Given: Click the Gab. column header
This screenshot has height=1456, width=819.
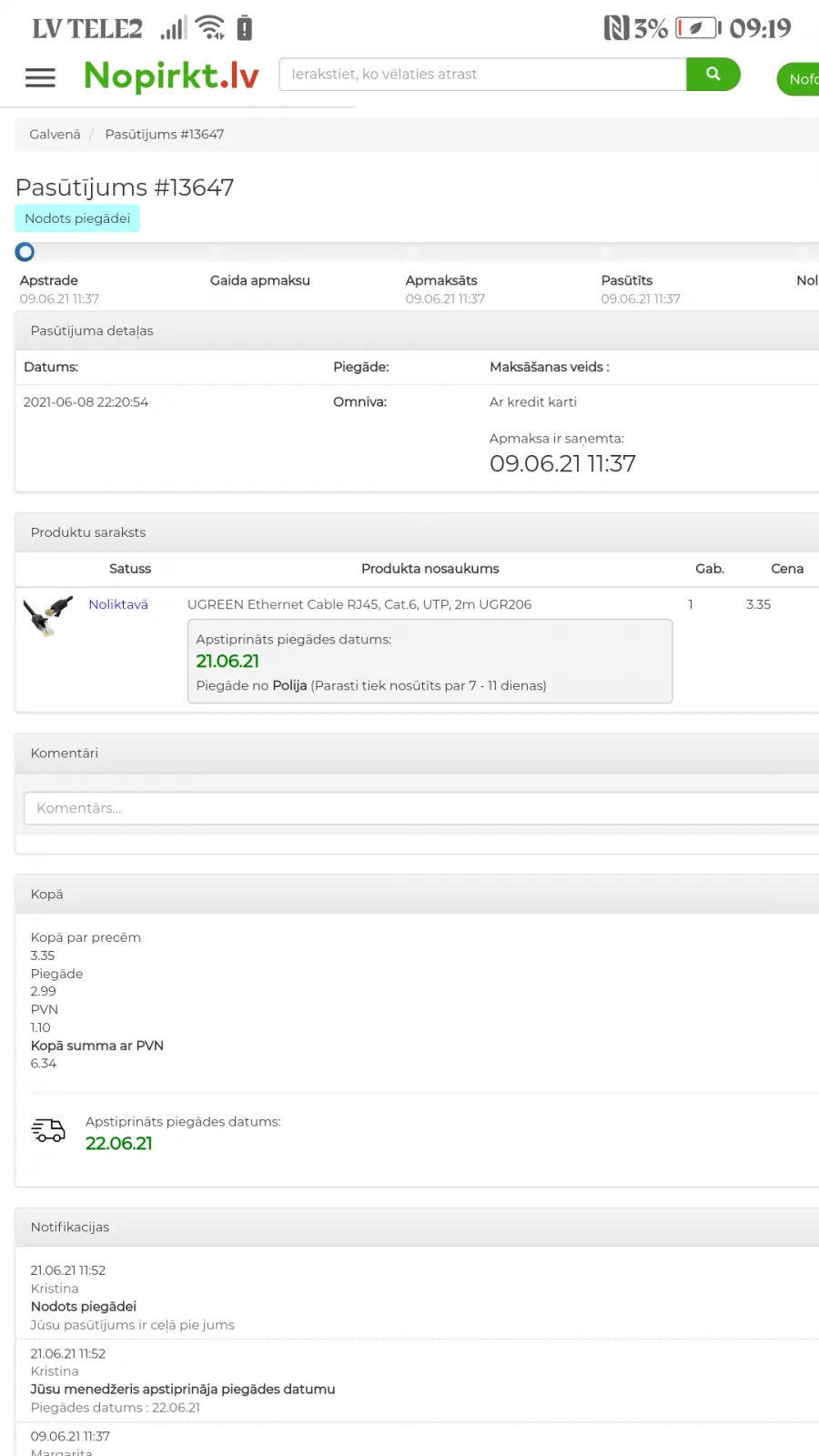Looking at the screenshot, I should pyautogui.click(x=710, y=569).
